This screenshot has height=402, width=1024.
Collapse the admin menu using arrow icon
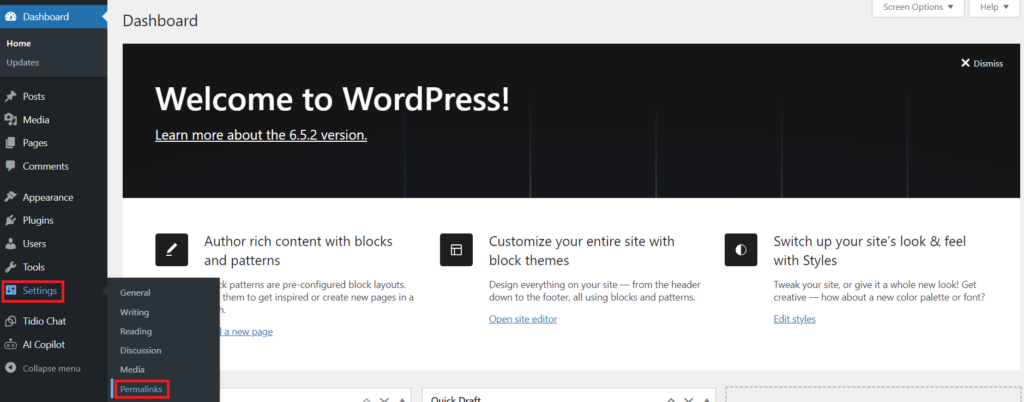(10, 368)
